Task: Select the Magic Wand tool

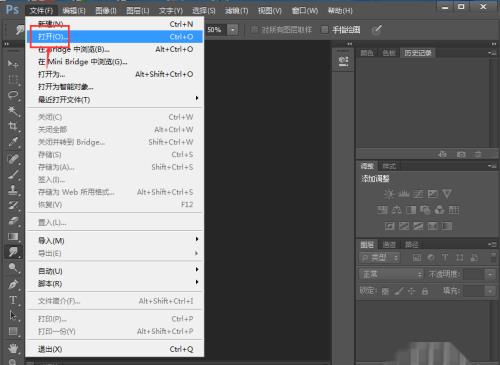Action: click(x=13, y=111)
